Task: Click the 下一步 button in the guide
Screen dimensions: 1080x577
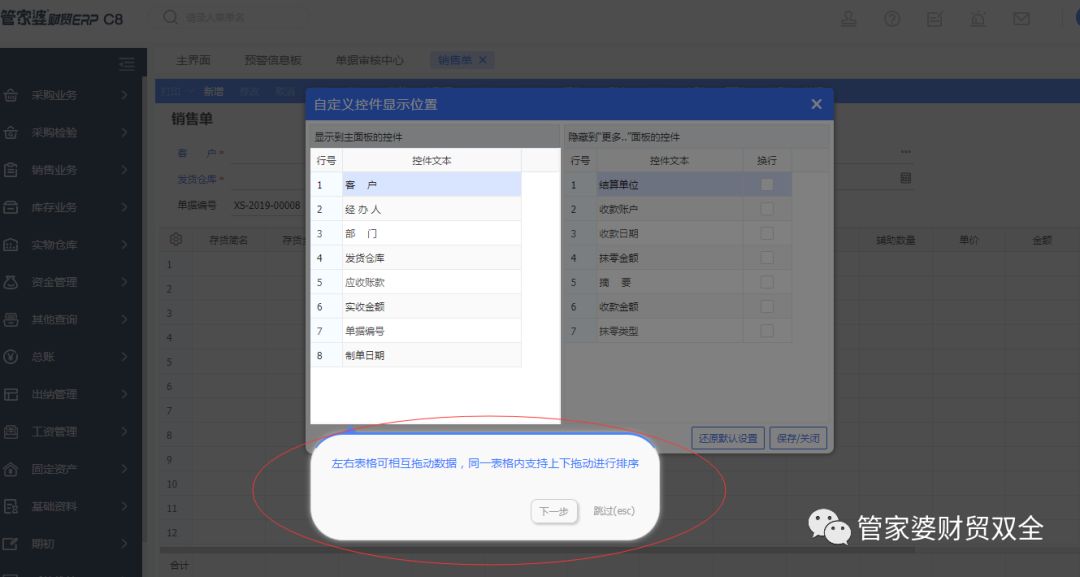Action: click(x=553, y=511)
